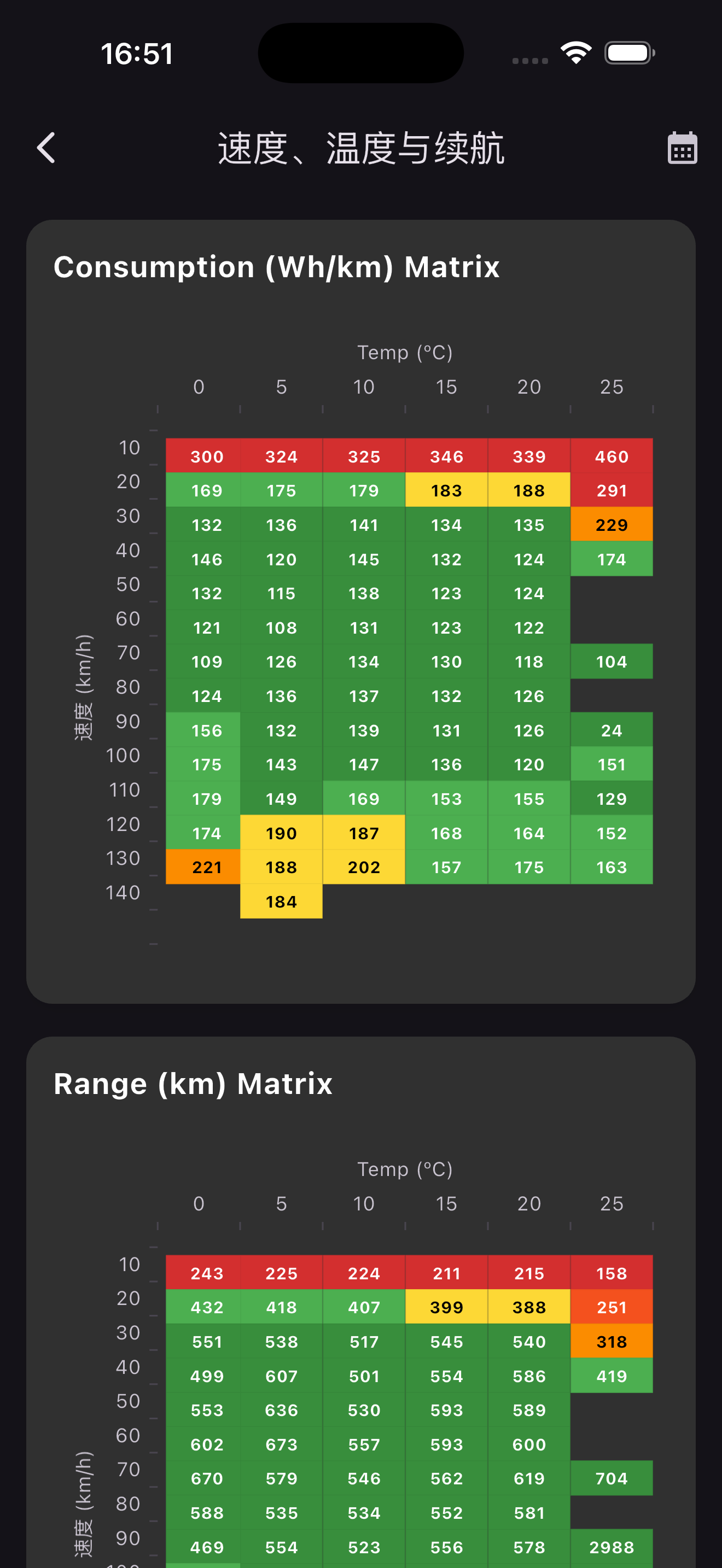The width and height of the screenshot is (722, 1568).
Task: Select the green 24 consumption cell
Action: click(611, 730)
